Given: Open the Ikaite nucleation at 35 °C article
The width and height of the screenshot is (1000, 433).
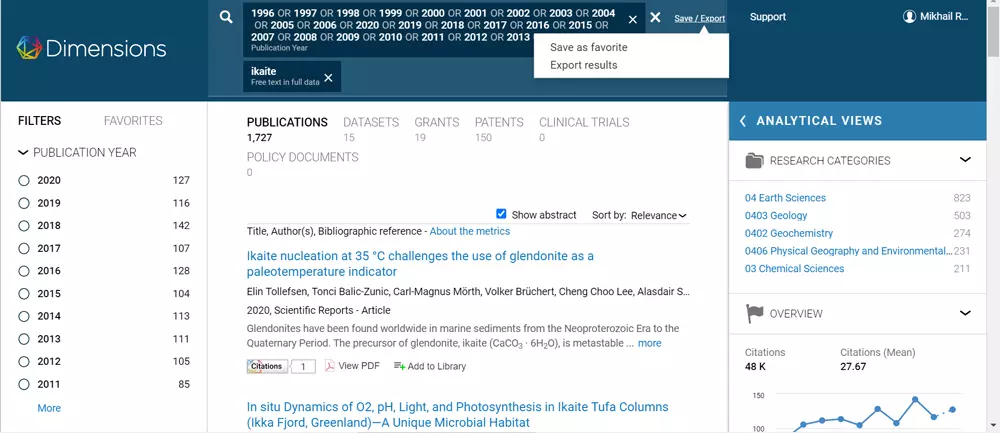Looking at the screenshot, I should [x=420, y=264].
